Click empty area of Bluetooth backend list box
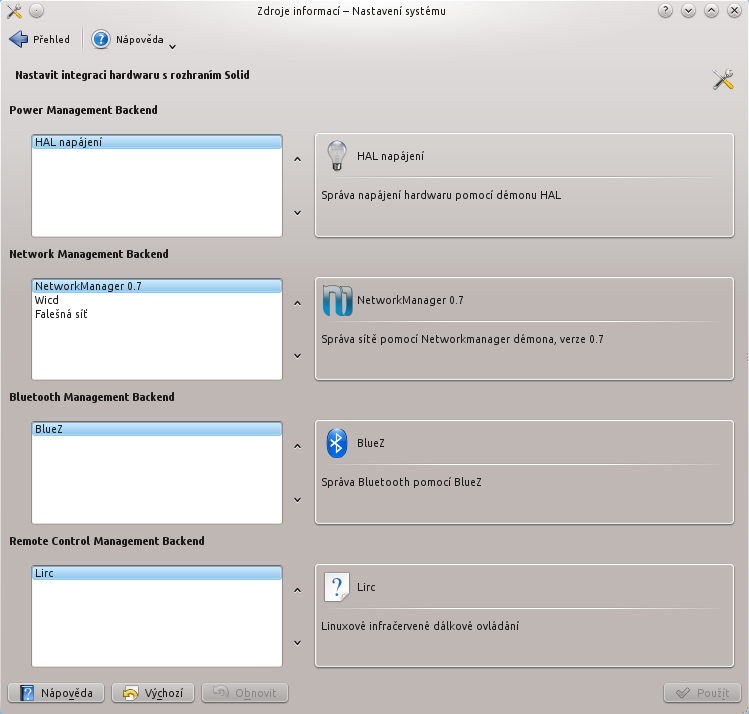 157,479
